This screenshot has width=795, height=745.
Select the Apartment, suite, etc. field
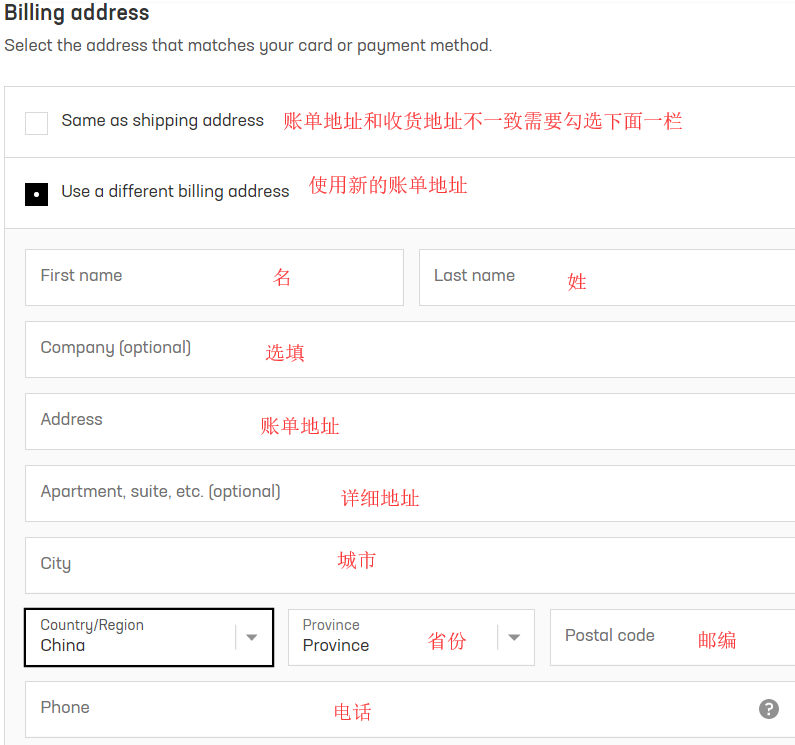point(410,493)
